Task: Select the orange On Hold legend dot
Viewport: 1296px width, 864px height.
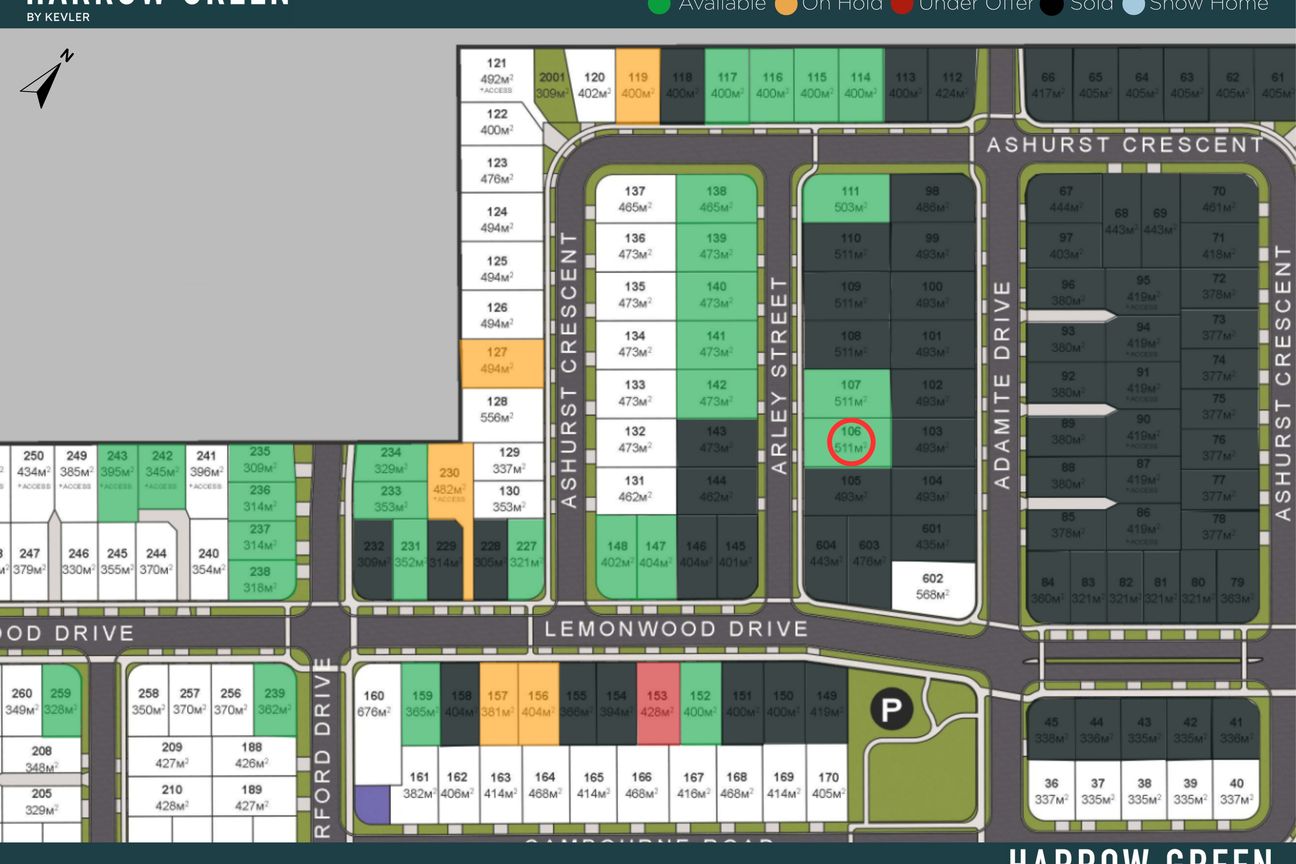Action: coord(785,5)
